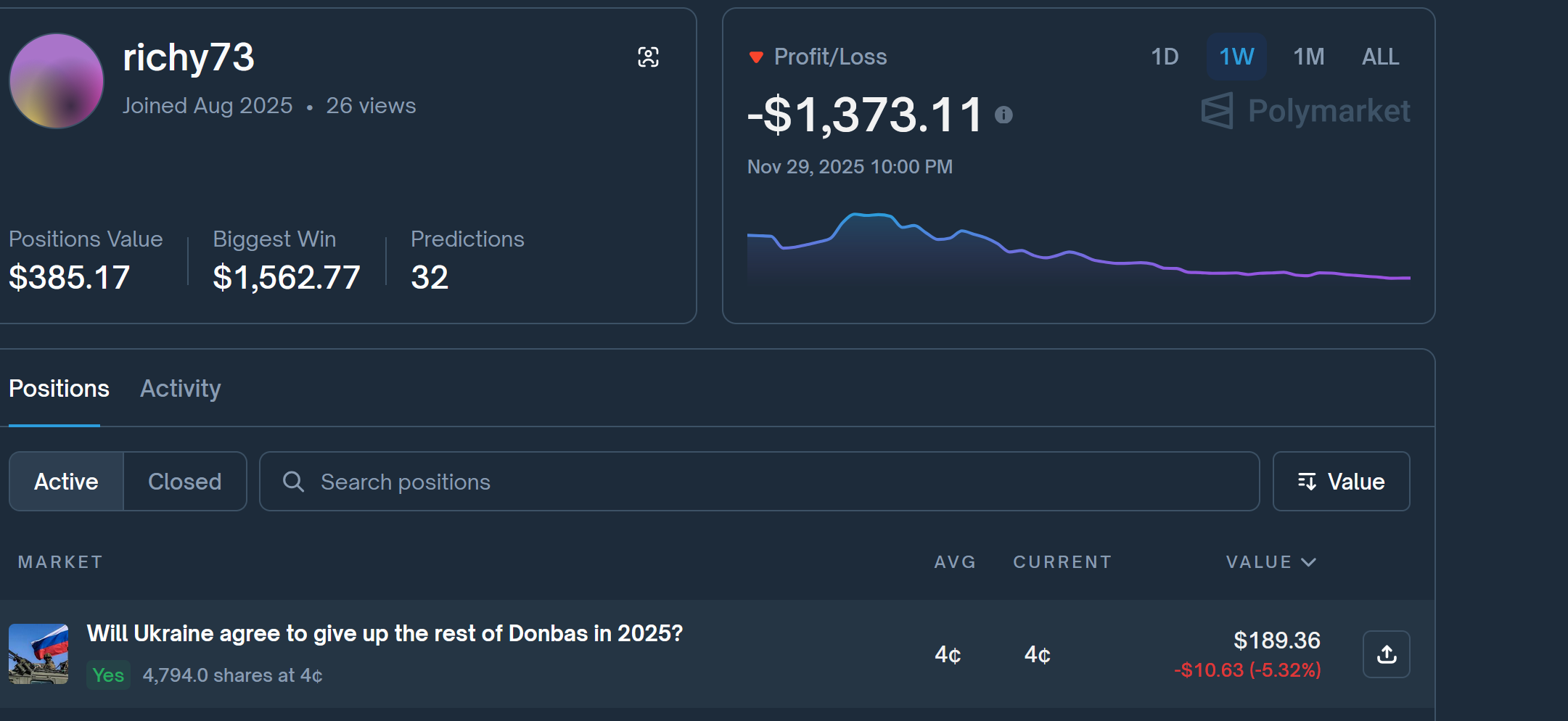Click the richy73 username
This screenshot has height=721, width=1568.
tap(189, 57)
